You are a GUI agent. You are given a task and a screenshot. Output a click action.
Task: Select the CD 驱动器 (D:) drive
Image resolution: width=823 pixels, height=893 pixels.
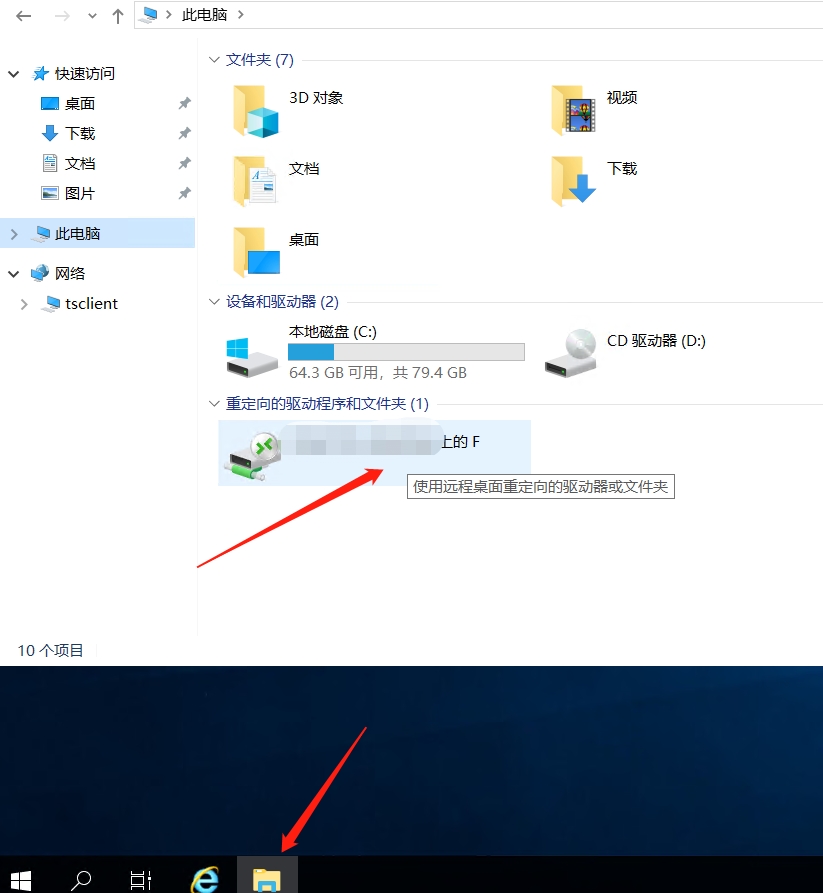(571, 353)
